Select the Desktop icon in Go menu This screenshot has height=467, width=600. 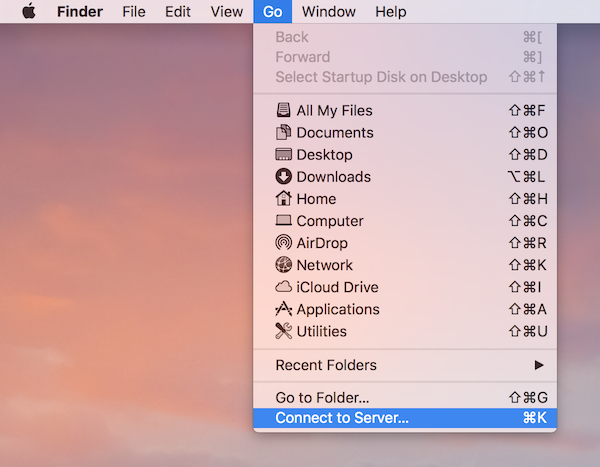(283, 154)
